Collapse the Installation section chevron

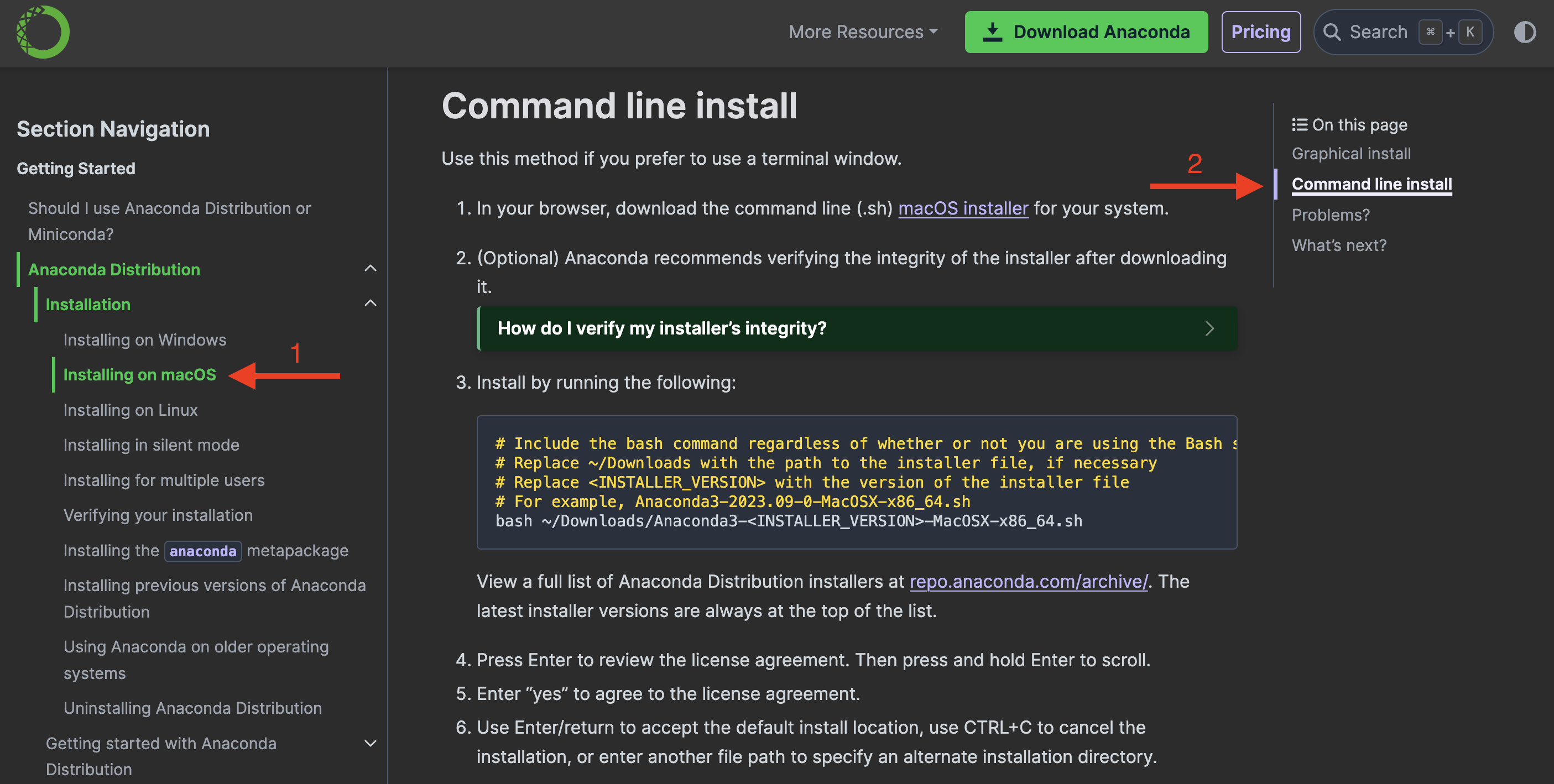coord(371,304)
